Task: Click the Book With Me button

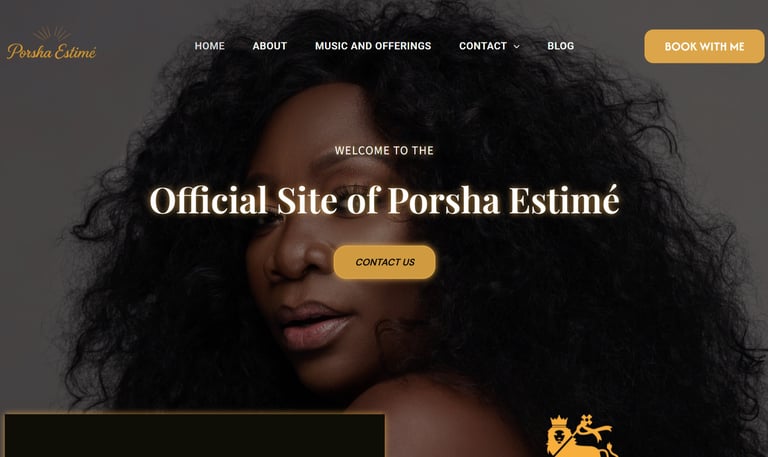Action: pos(704,46)
